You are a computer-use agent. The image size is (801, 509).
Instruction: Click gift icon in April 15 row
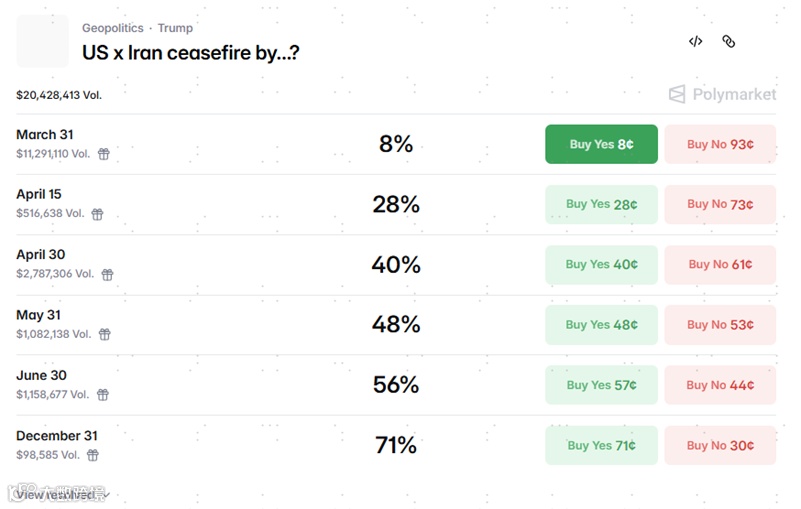[x=98, y=214]
